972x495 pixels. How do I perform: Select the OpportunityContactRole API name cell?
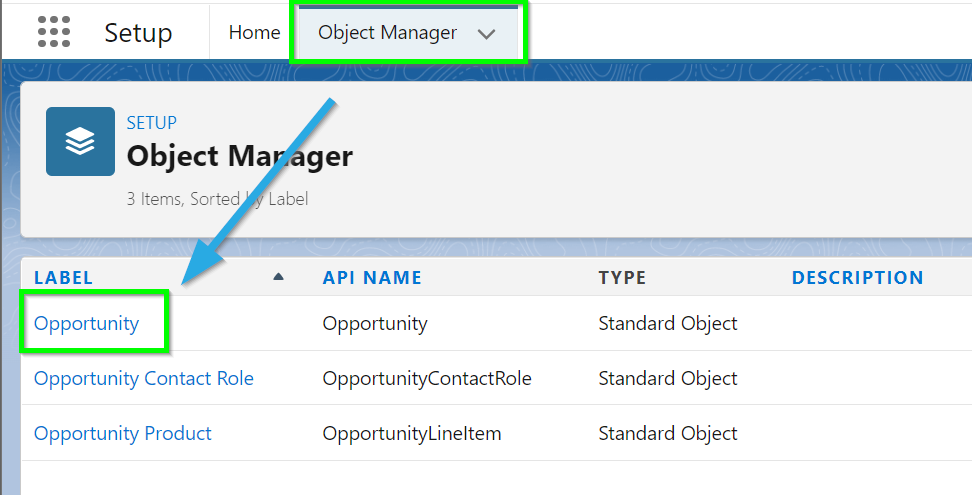click(427, 379)
